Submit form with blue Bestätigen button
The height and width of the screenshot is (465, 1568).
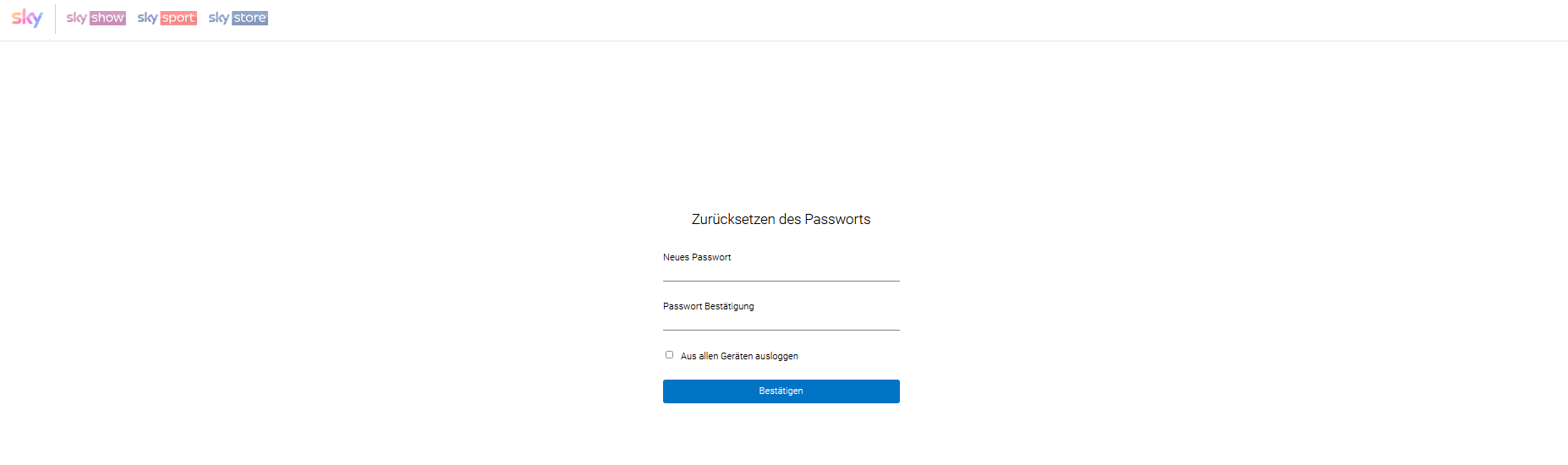pyautogui.click(x=781, y=391)
